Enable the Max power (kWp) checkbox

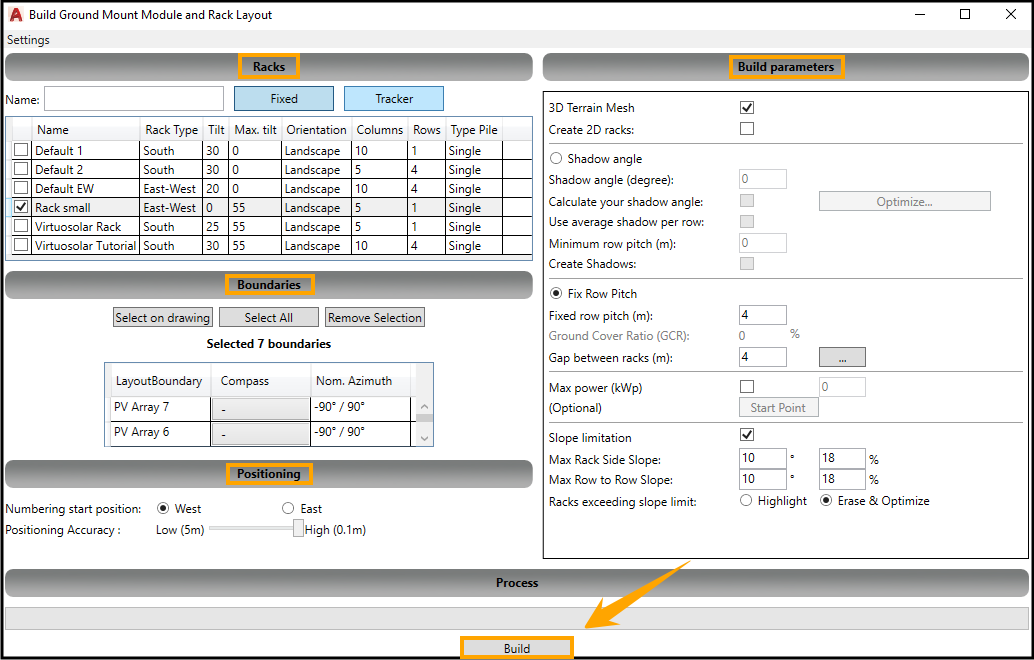746,386
